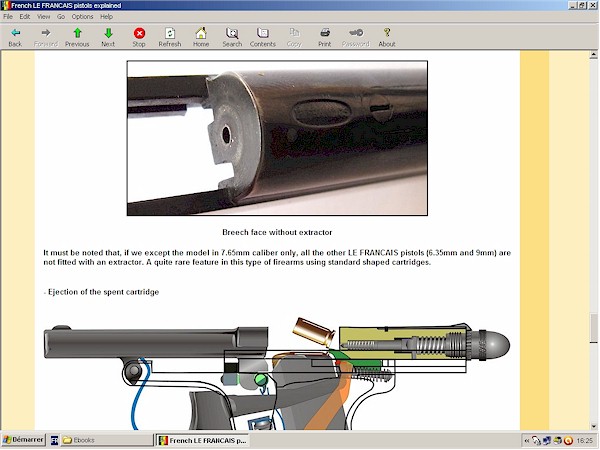Screen dimensions: 600x450
Task: Open the About dialog
Action: (x=387, y=38)
